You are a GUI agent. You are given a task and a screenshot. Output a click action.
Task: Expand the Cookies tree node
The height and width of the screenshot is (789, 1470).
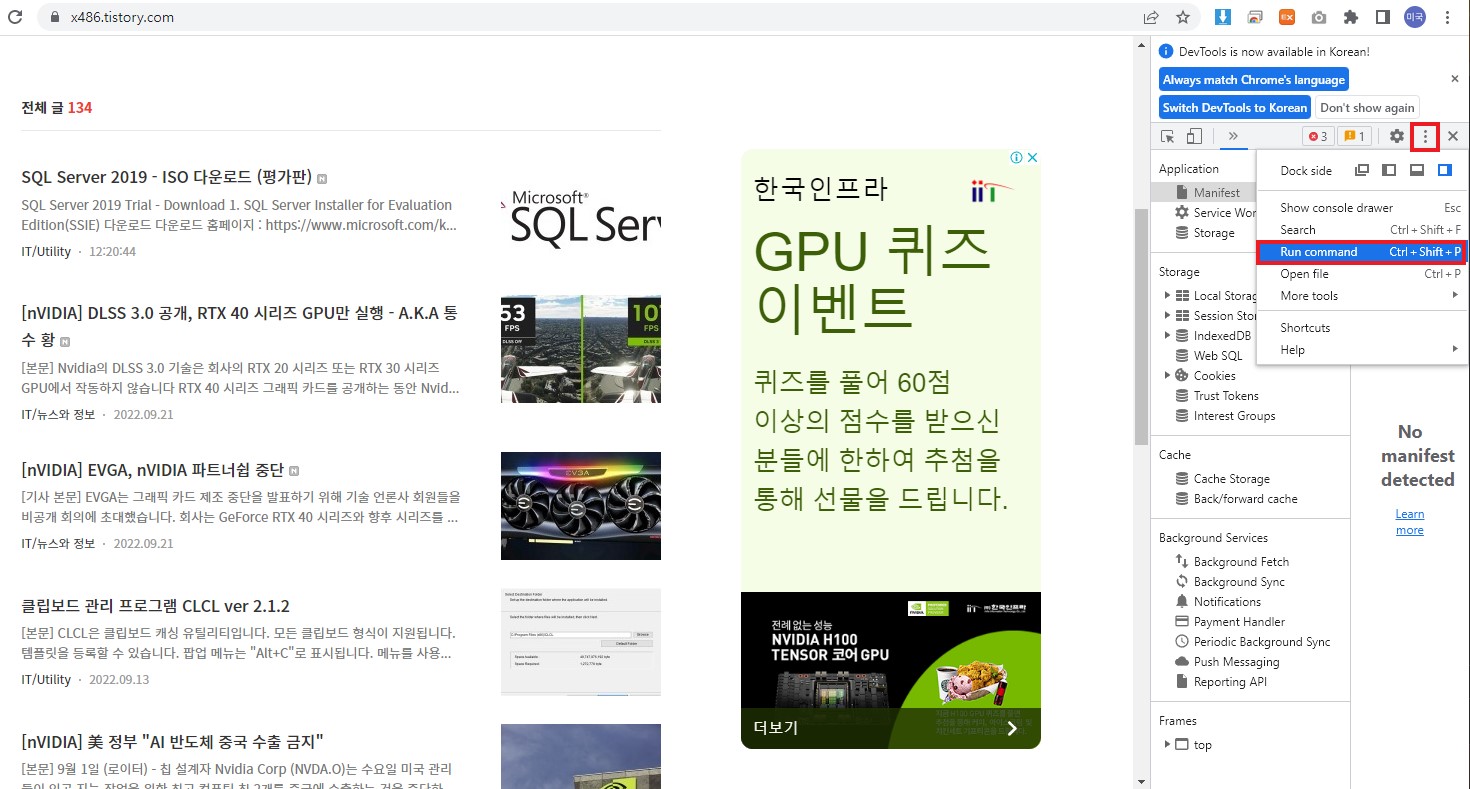[x=1167, y=376]
